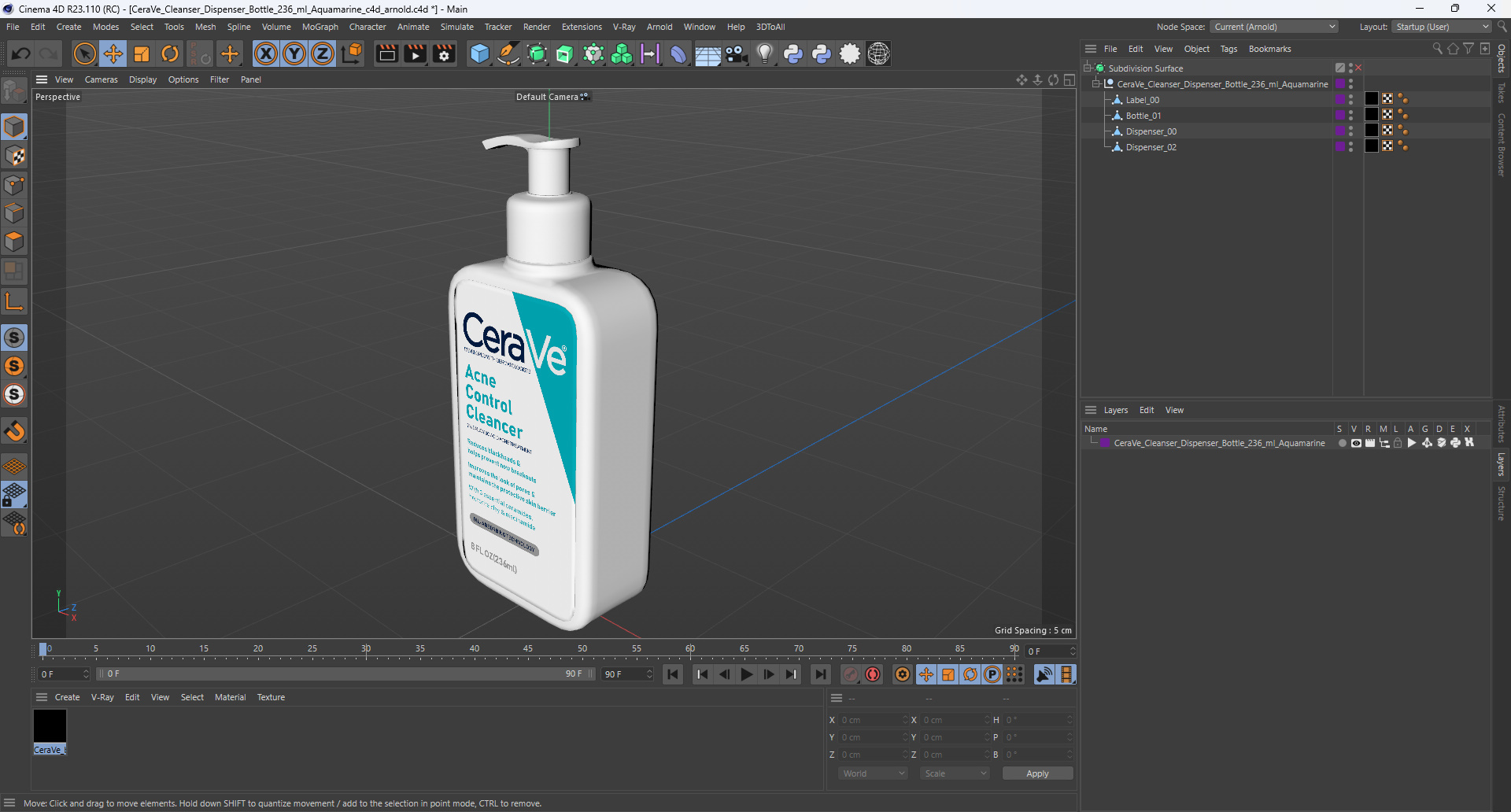Image resolution: width=1511 pixels, height=812 pixels.
Task: Select the Move tool in top toolbar
Action: tap(113, 54)
